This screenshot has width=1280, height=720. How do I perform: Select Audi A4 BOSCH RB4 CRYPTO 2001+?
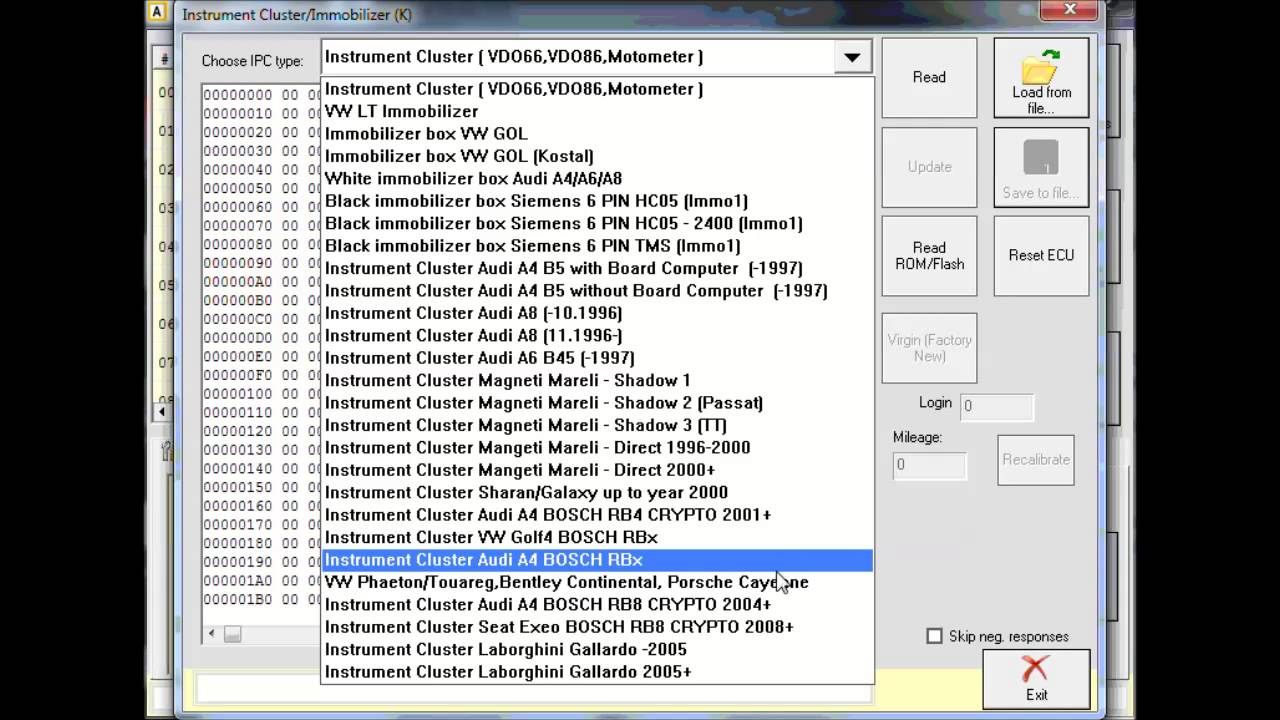597,515
